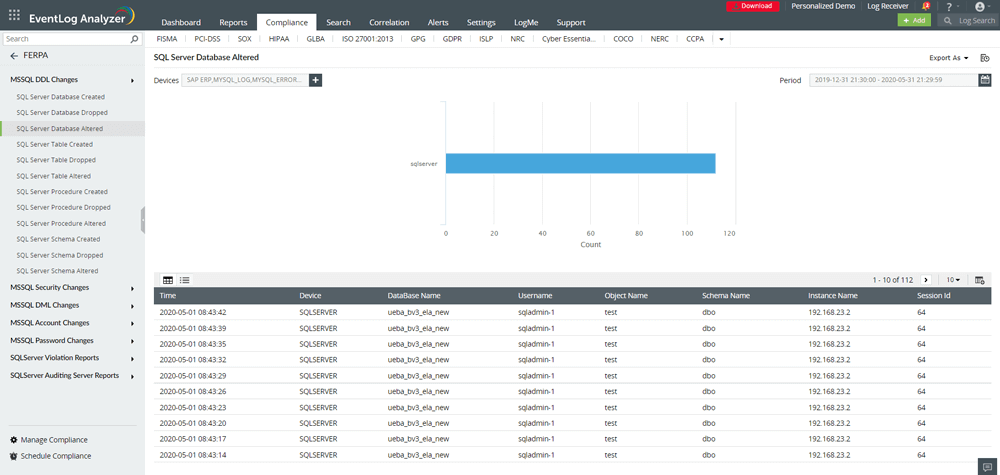Open SQL Server Database Created report
Viewport: 1000px width, 475px height.
pos(61,97)
